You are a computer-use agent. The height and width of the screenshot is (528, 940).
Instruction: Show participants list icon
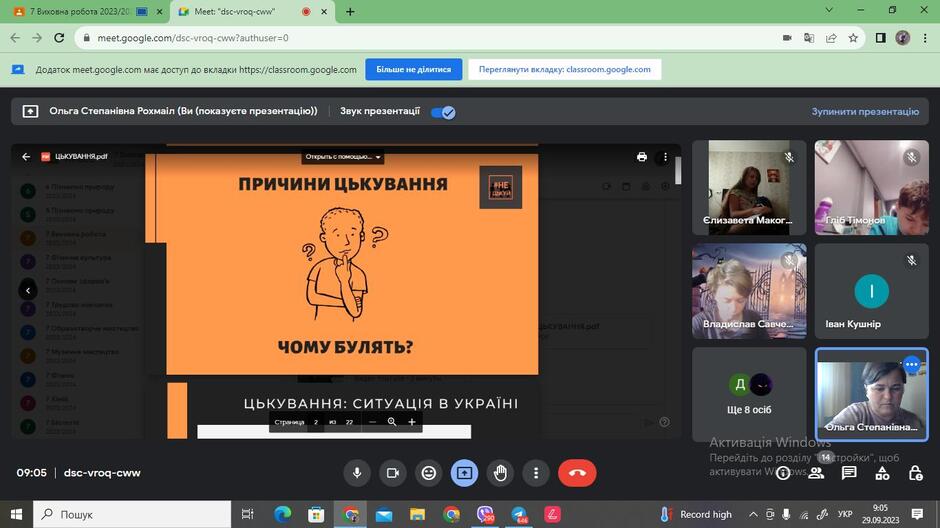click(816, 473)
